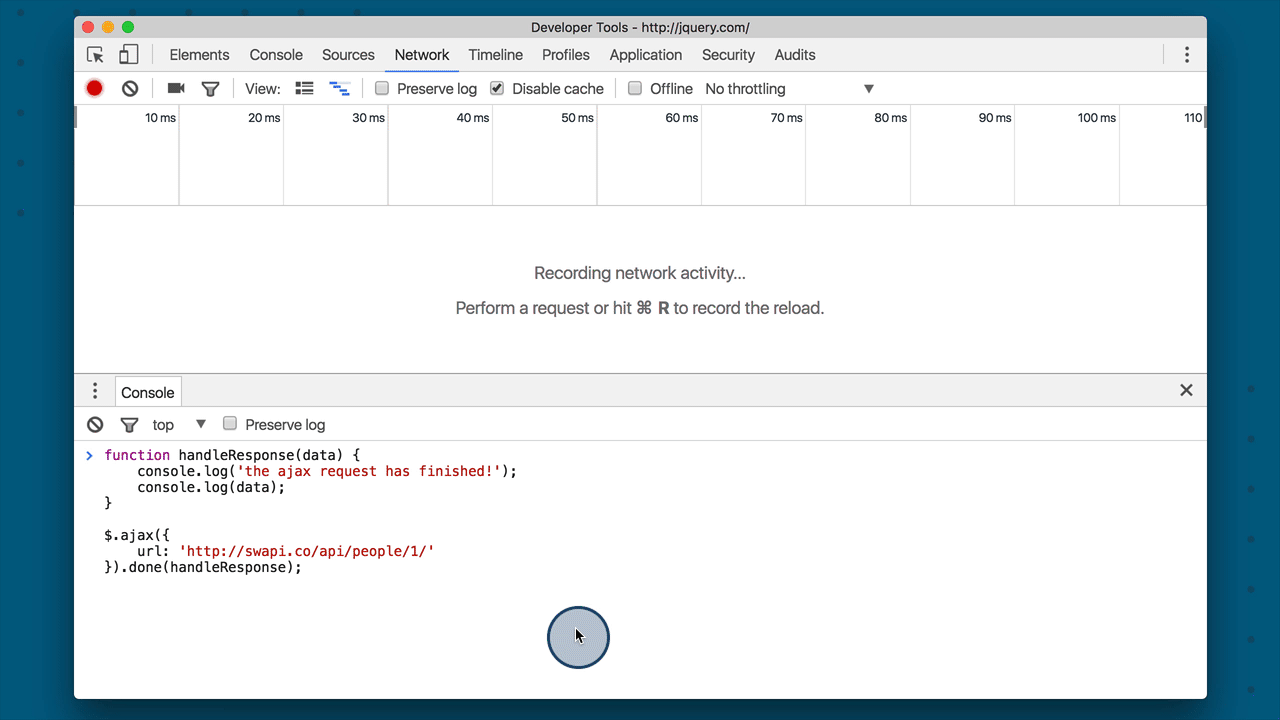Screen dimensions: 1280x720
Task: Open the console filter options
Action: point(129,424)
